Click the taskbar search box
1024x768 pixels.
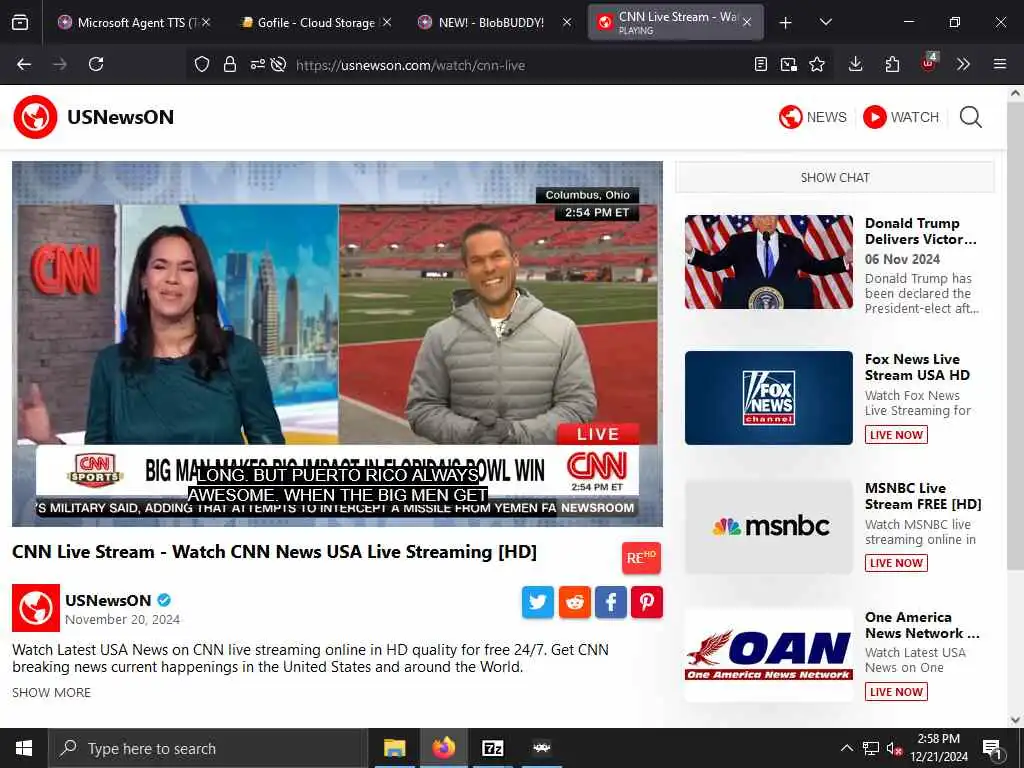coord(208,748)
